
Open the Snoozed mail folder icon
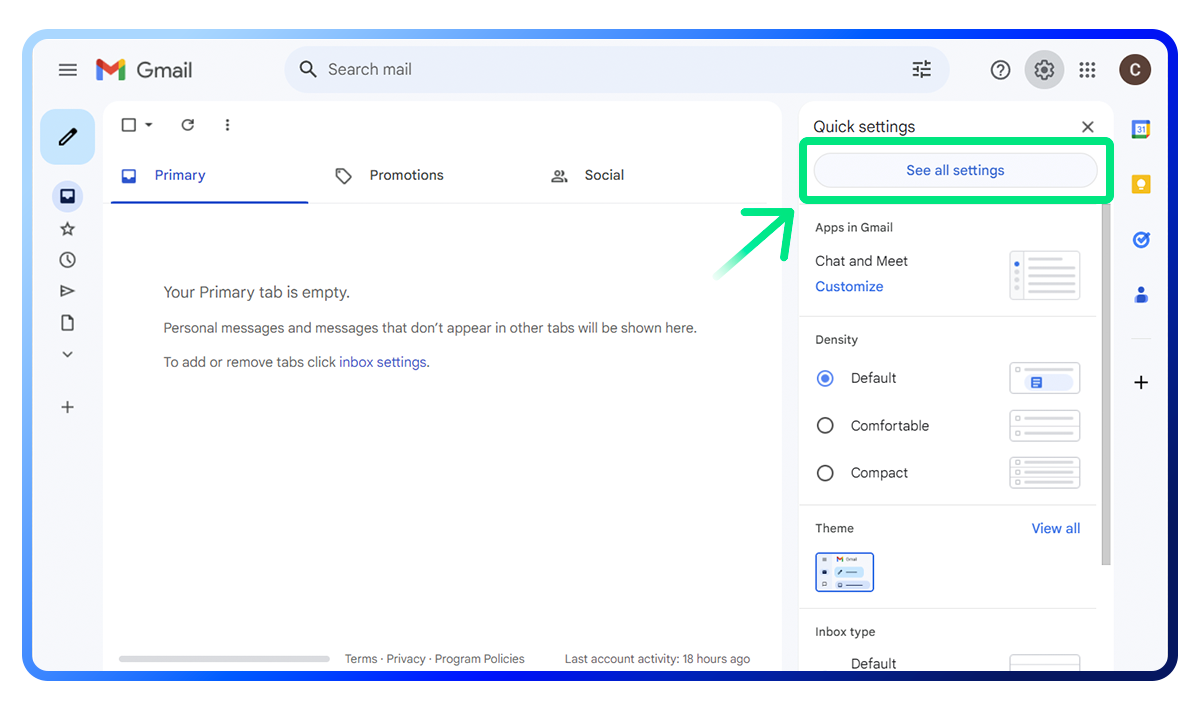(x=67, y=259)
